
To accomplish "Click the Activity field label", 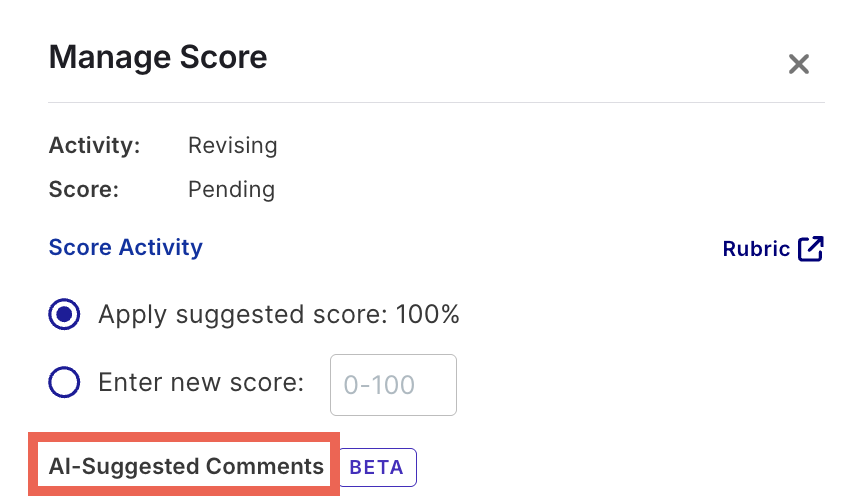I will (x=94, y=145).
